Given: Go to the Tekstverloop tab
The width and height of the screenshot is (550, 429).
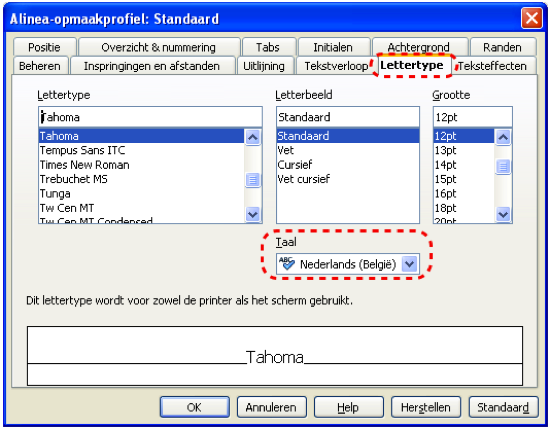Looking at the screenshot, I should (x=336, y=66).
